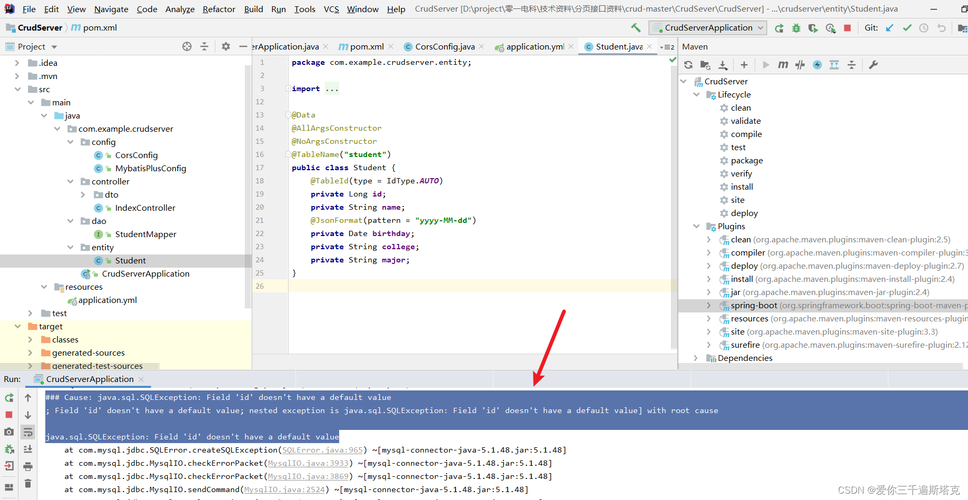Viewport: 968px width, 500px height.
Task: Select the install lifecycle goal in Maven
Action: pyautogui.click(x=741, y=187)
